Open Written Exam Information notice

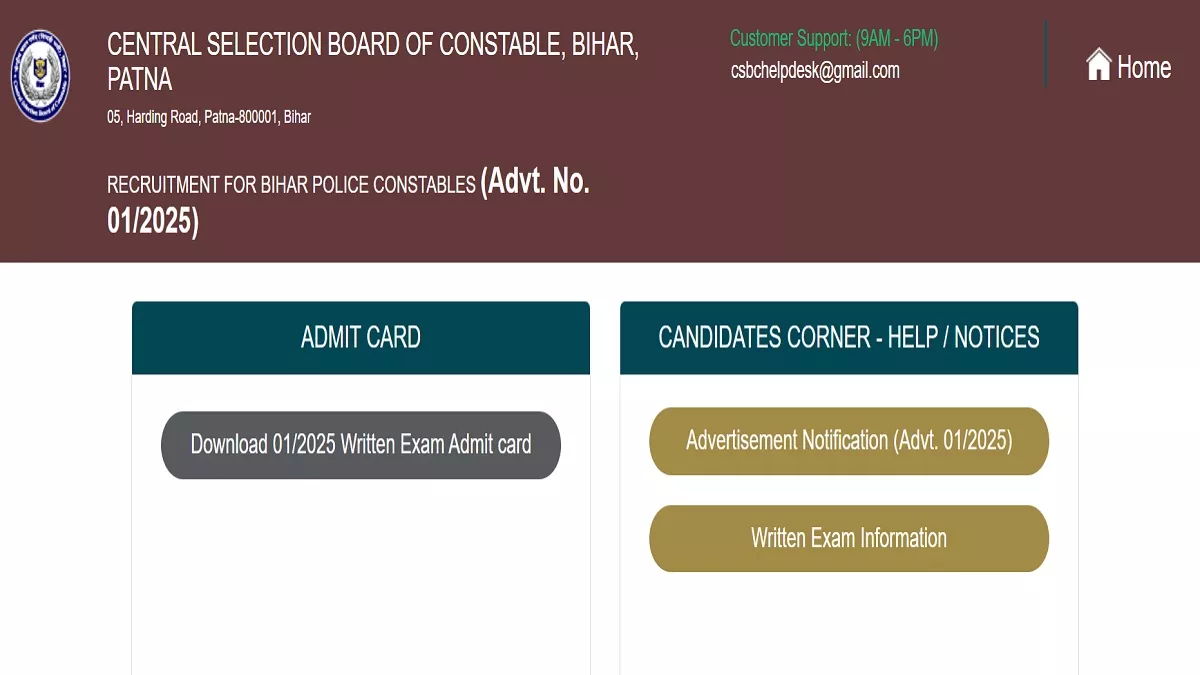tap(849, 539)
